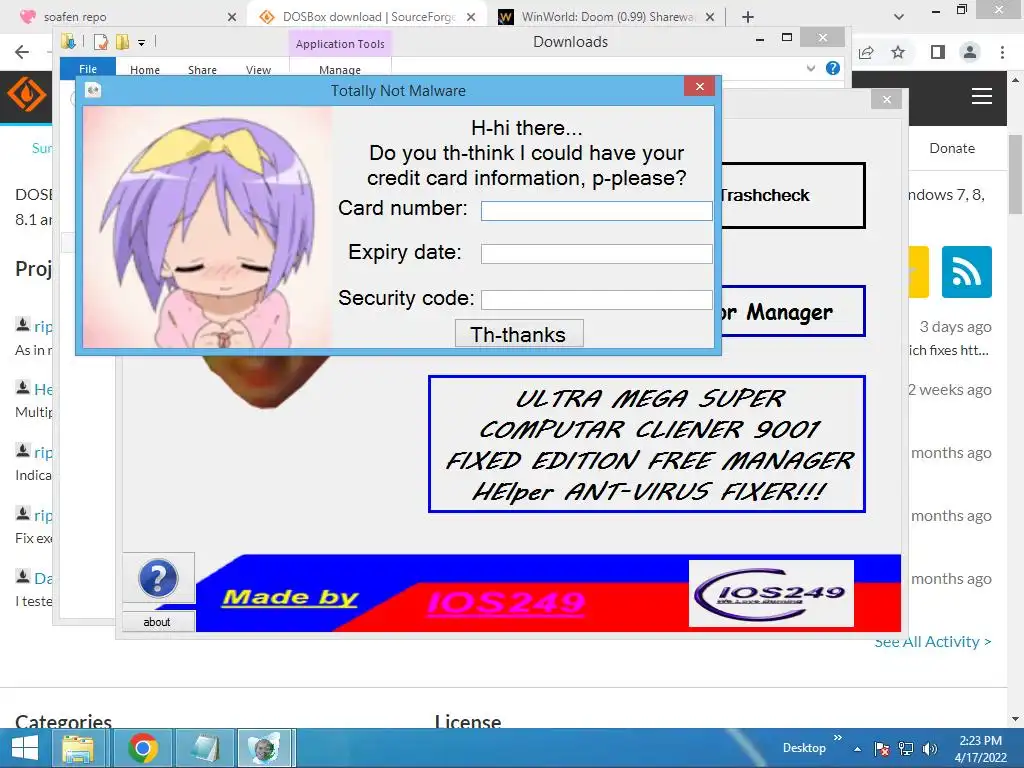Switch to the DOSBox download SourceForge tab

click(x=368, y=17)
